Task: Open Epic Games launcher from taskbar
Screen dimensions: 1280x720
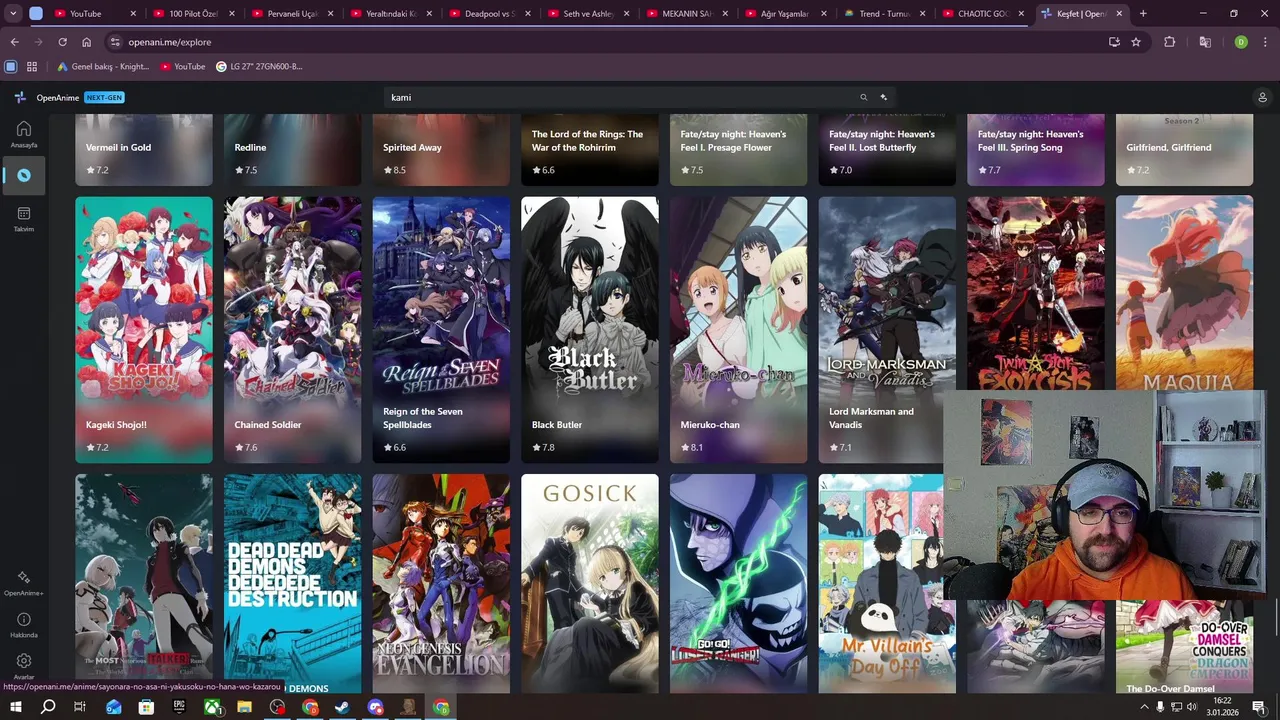Action: tap(179, 707)
